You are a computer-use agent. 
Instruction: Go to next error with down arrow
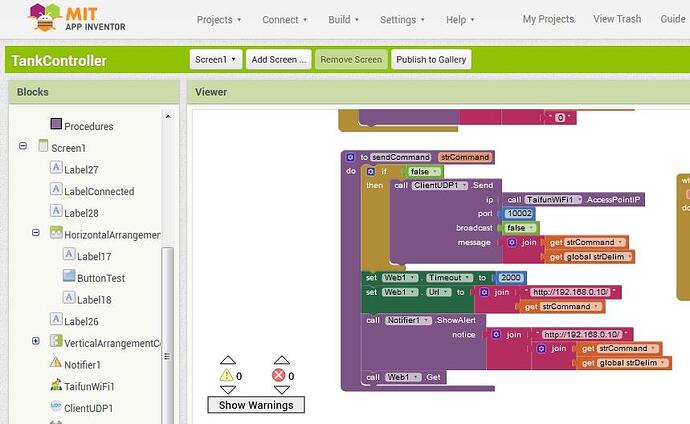282,390
